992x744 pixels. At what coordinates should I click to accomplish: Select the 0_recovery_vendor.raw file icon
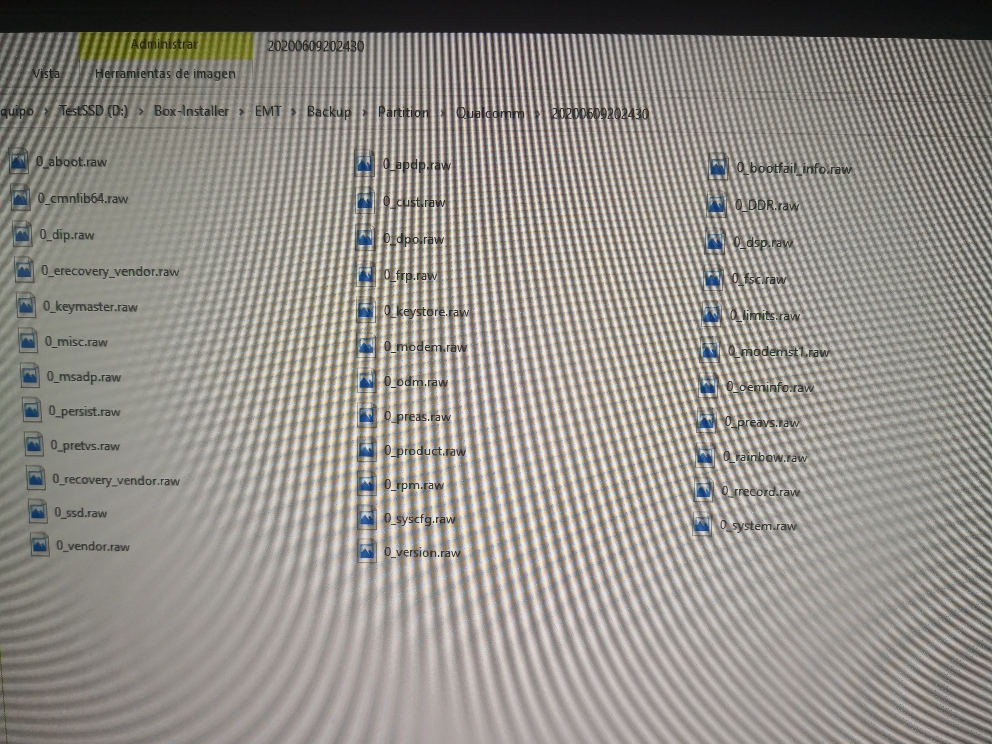[35, 479]
